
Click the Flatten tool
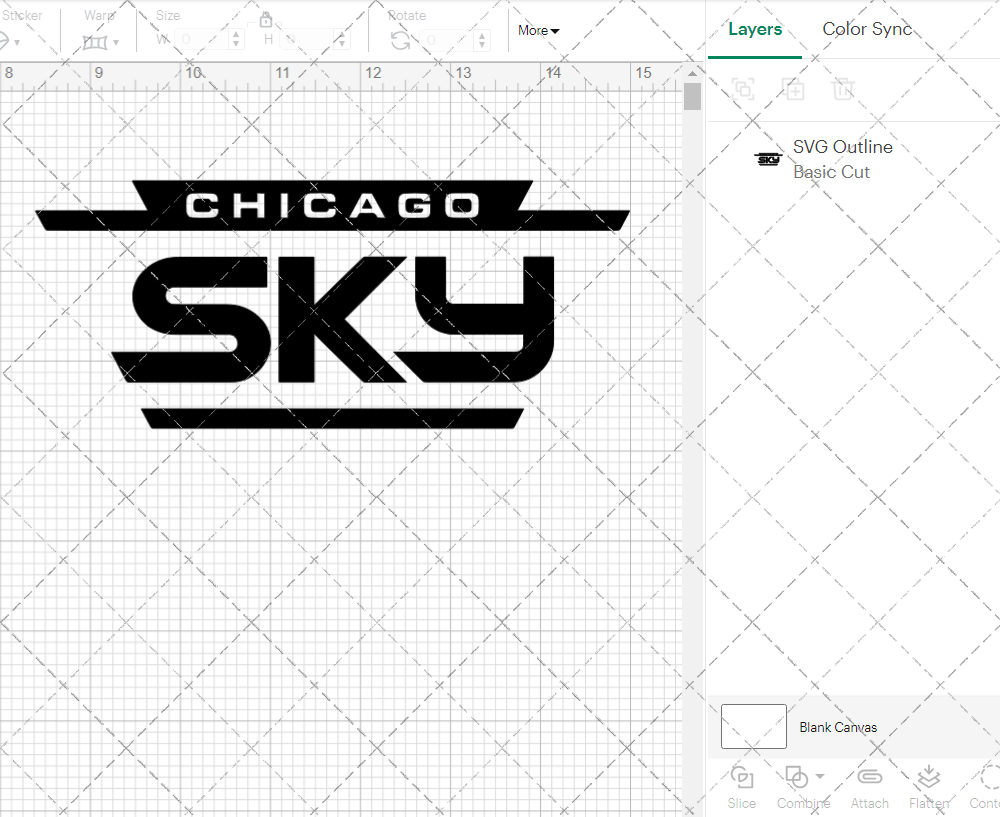coord(928,786)
